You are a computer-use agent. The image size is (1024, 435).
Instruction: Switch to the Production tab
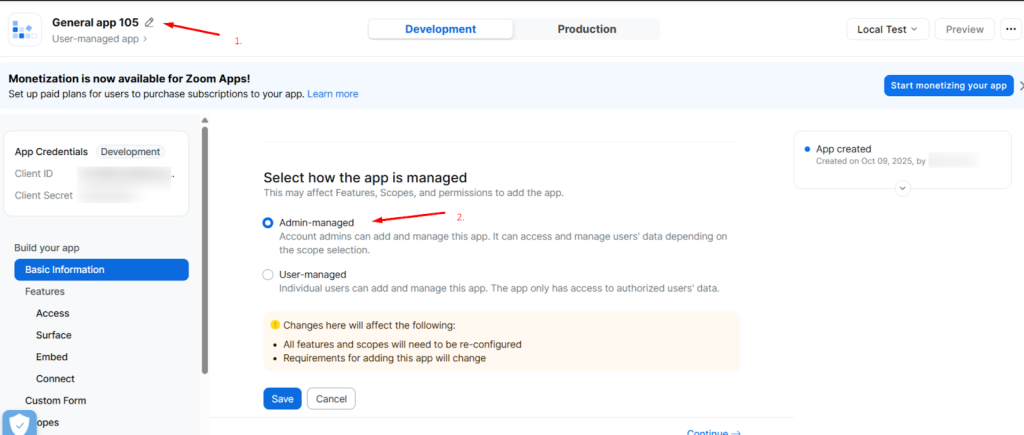click(x=586, y=29)
